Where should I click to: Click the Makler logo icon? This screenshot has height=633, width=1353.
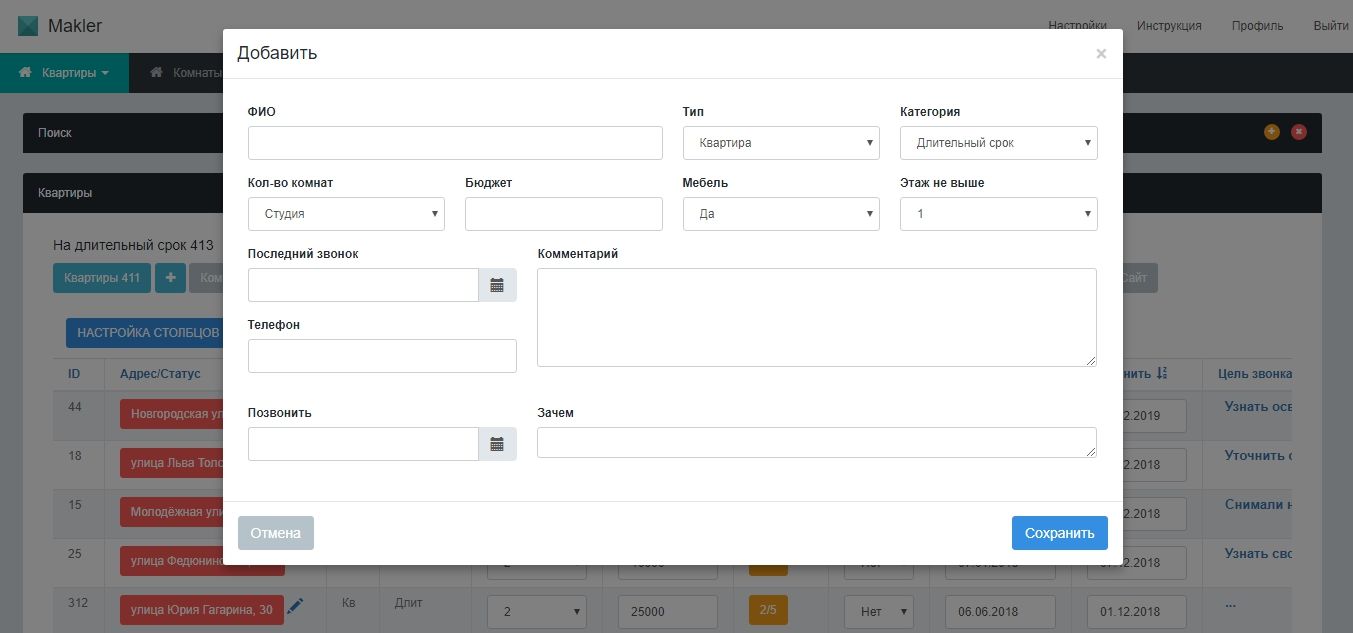(28, 26)
